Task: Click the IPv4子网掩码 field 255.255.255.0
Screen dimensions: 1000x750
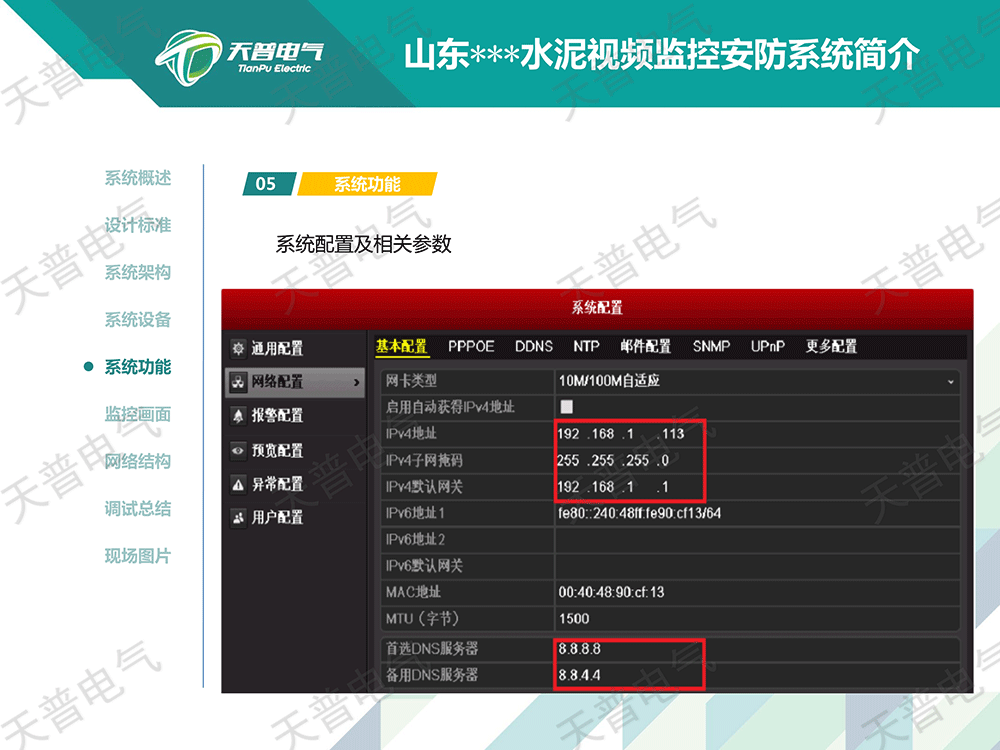Action: tap(757, 460)
